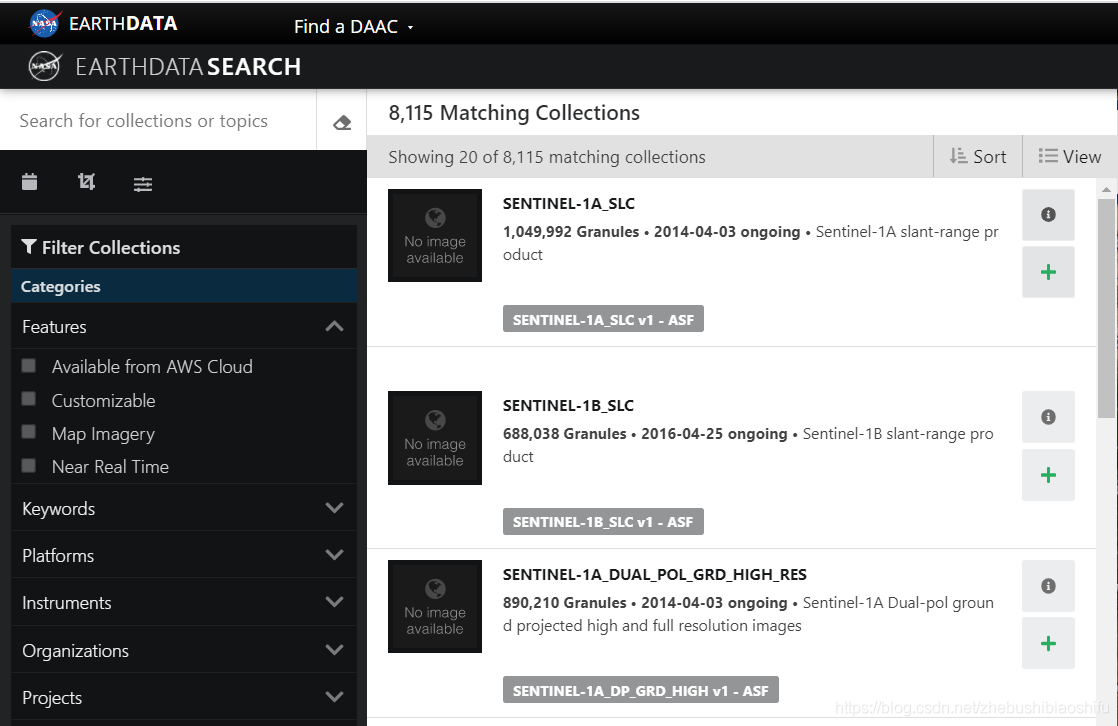The height and width of the screenshot is (726, 1118).
Task: Open the View options button
Action: (1069, 157)
